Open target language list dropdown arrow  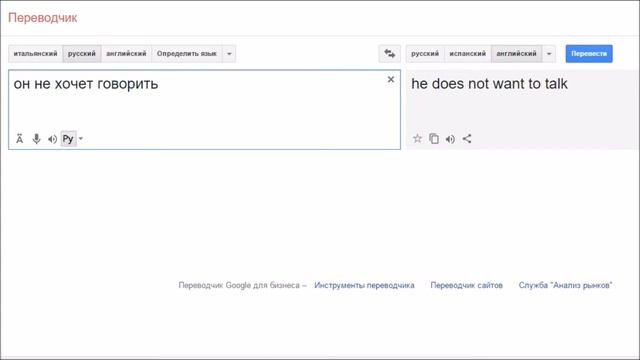(549, 53)
